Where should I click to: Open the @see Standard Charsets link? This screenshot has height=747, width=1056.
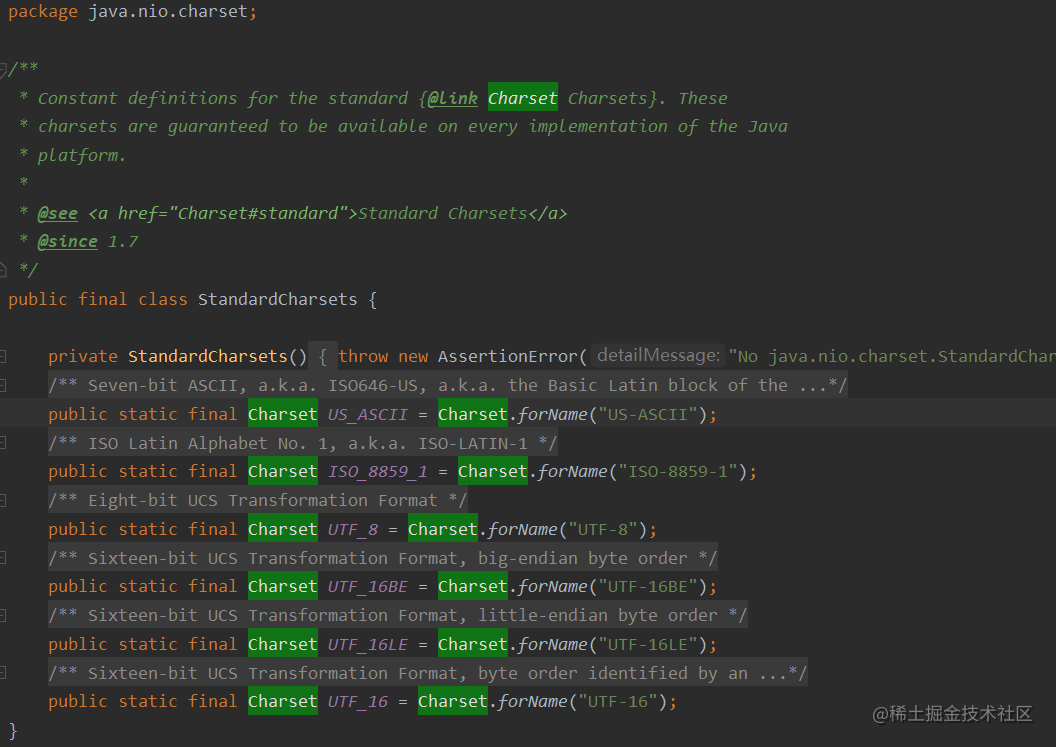[57, 212]
